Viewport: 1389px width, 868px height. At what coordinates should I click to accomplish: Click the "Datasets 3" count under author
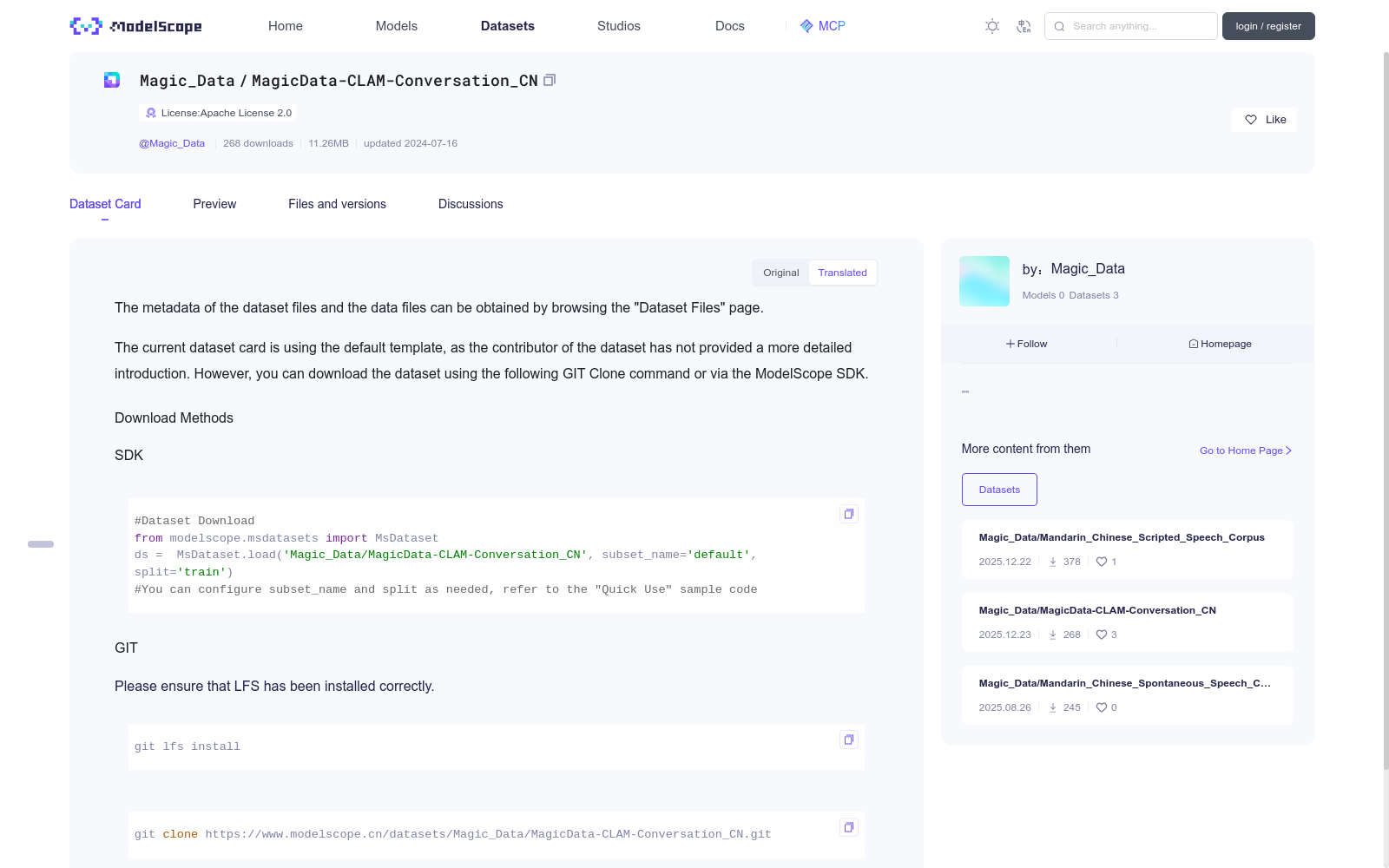click(1094, 295)
